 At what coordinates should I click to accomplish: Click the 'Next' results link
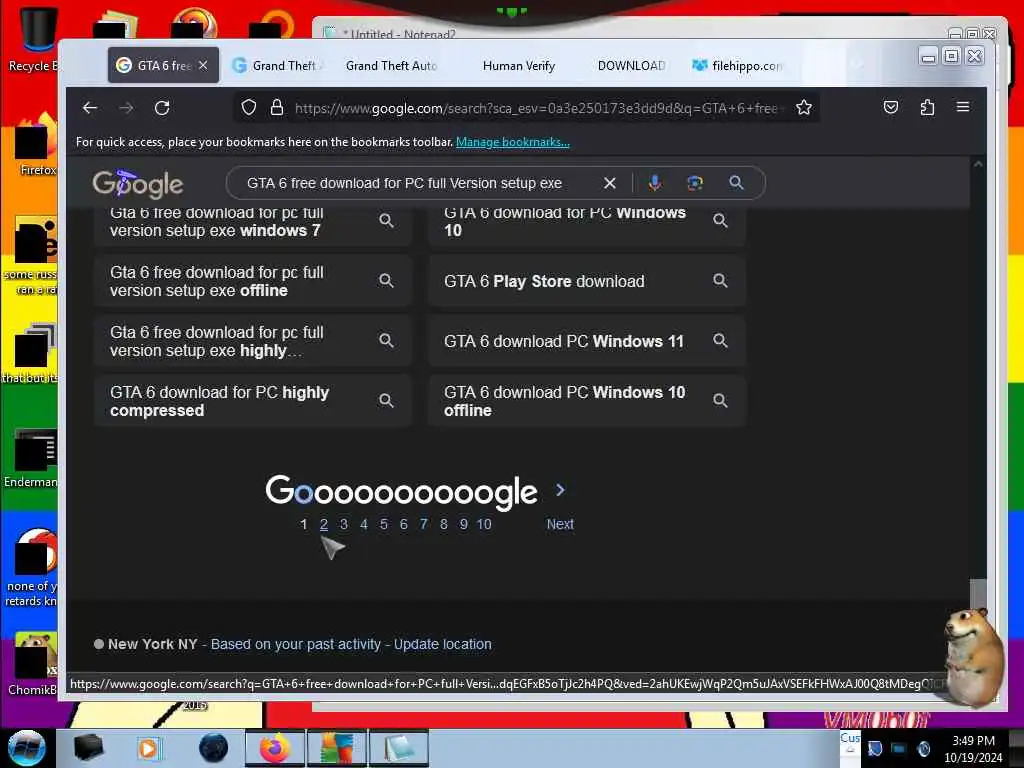point(560,524)
